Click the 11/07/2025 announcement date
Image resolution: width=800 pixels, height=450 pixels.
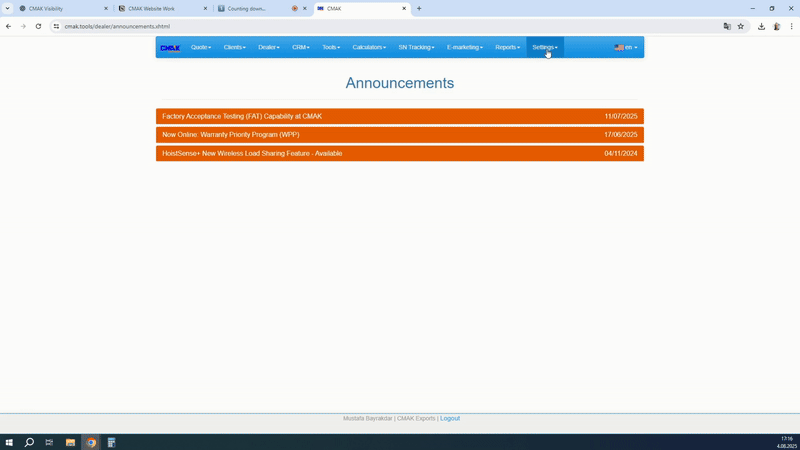pos(621,116)
